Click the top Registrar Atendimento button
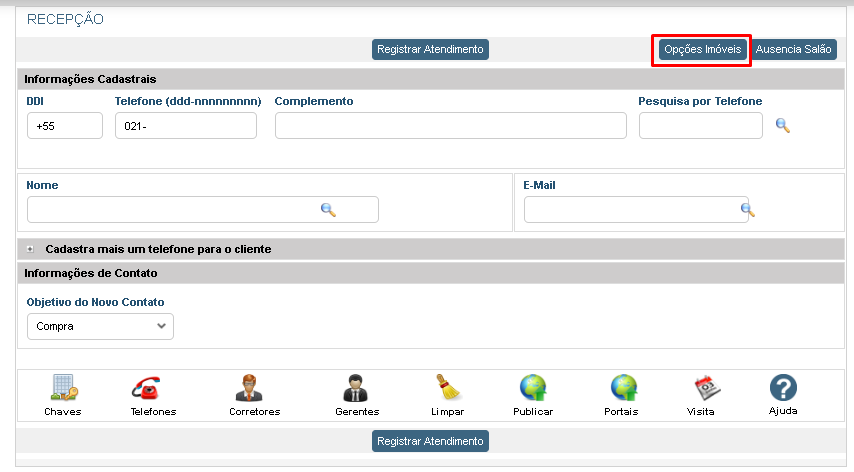 pos(430,49)
